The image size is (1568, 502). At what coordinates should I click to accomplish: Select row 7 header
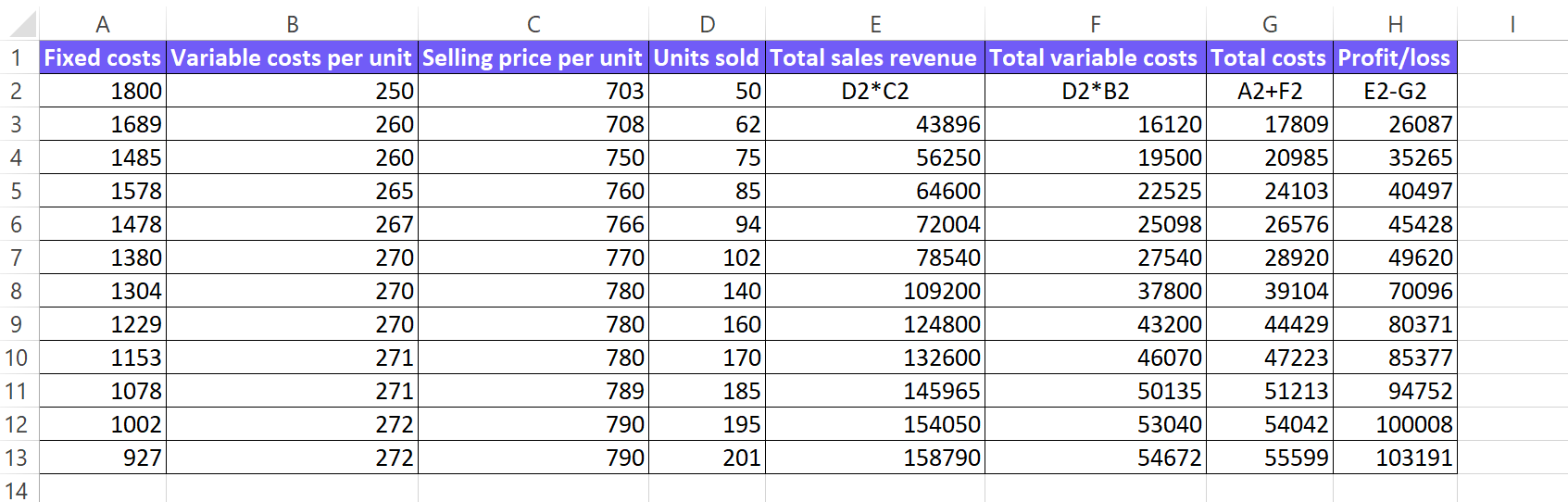19,257
